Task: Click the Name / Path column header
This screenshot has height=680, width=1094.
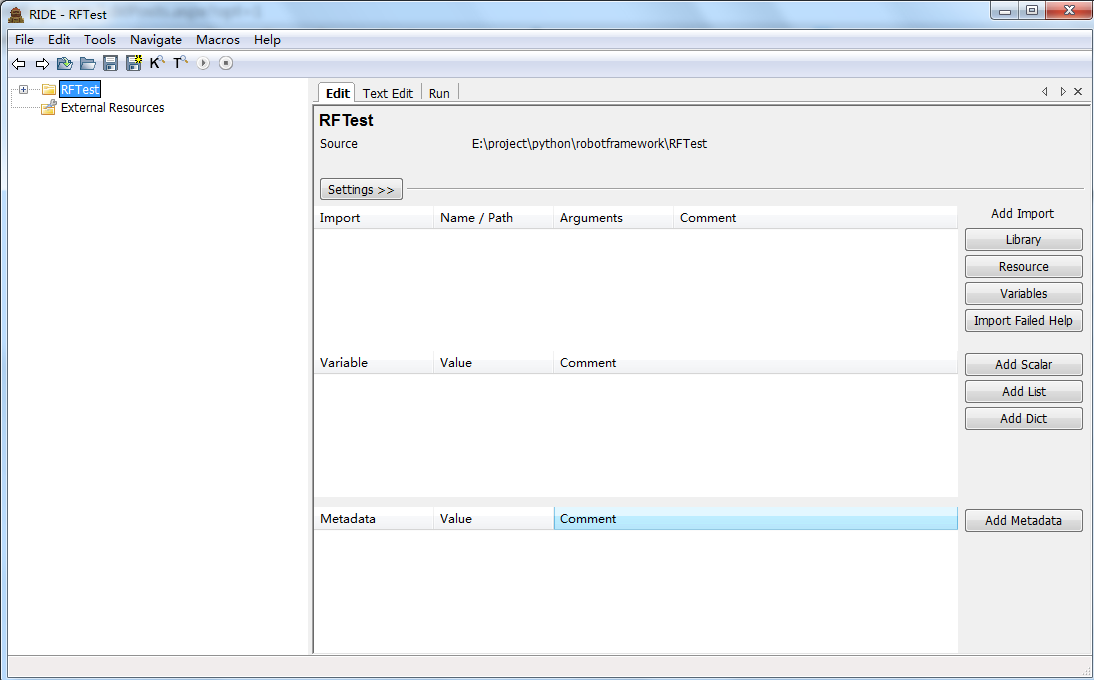Action: click(493, 218)
